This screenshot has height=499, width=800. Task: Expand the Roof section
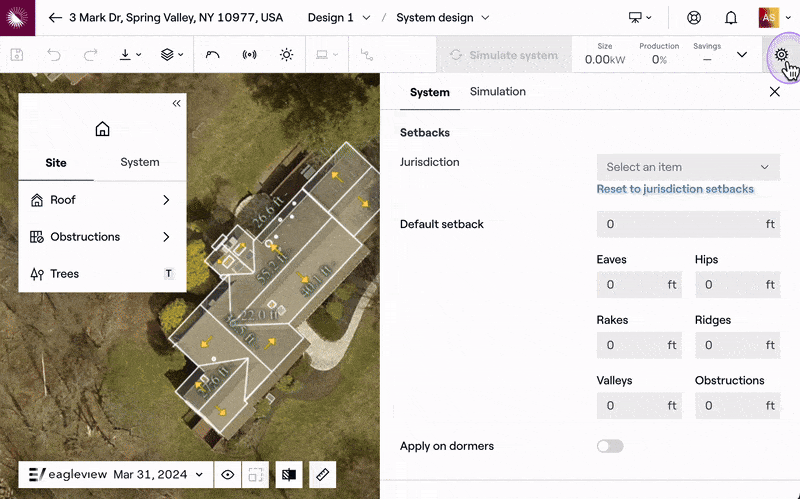tap(102, 200)
